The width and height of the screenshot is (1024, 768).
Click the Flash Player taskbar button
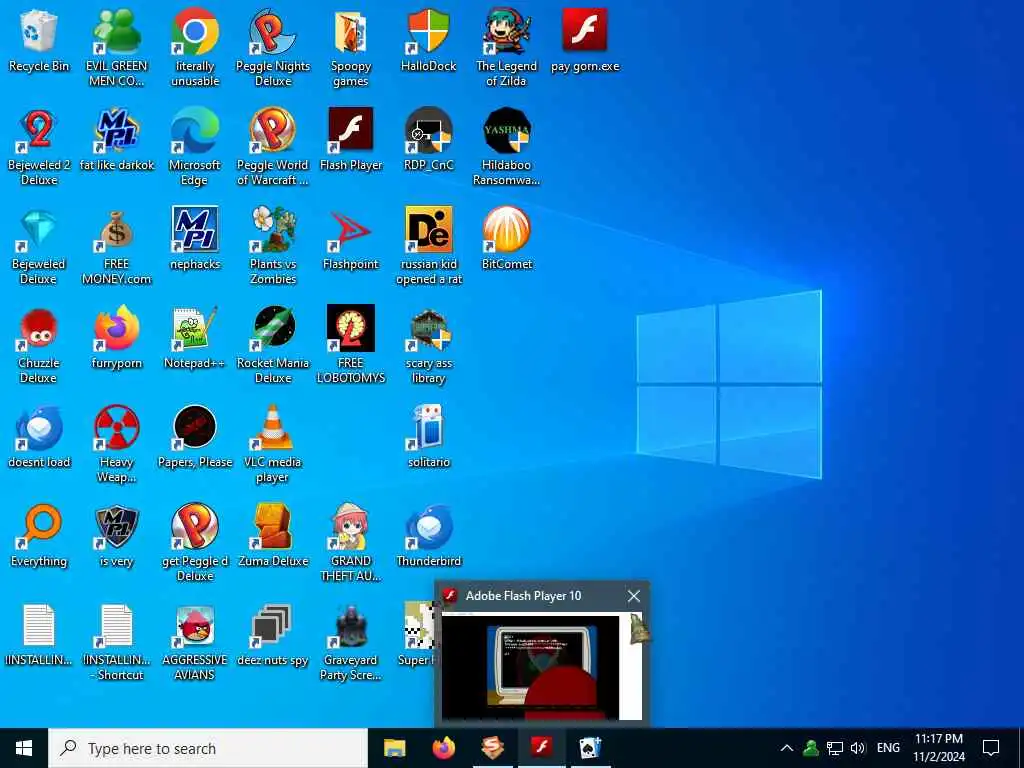(x=542, y=748)
